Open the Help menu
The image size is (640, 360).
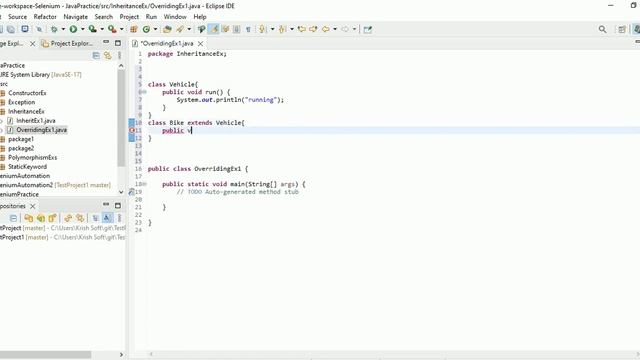pyautogui.click(x=200, y=17)
